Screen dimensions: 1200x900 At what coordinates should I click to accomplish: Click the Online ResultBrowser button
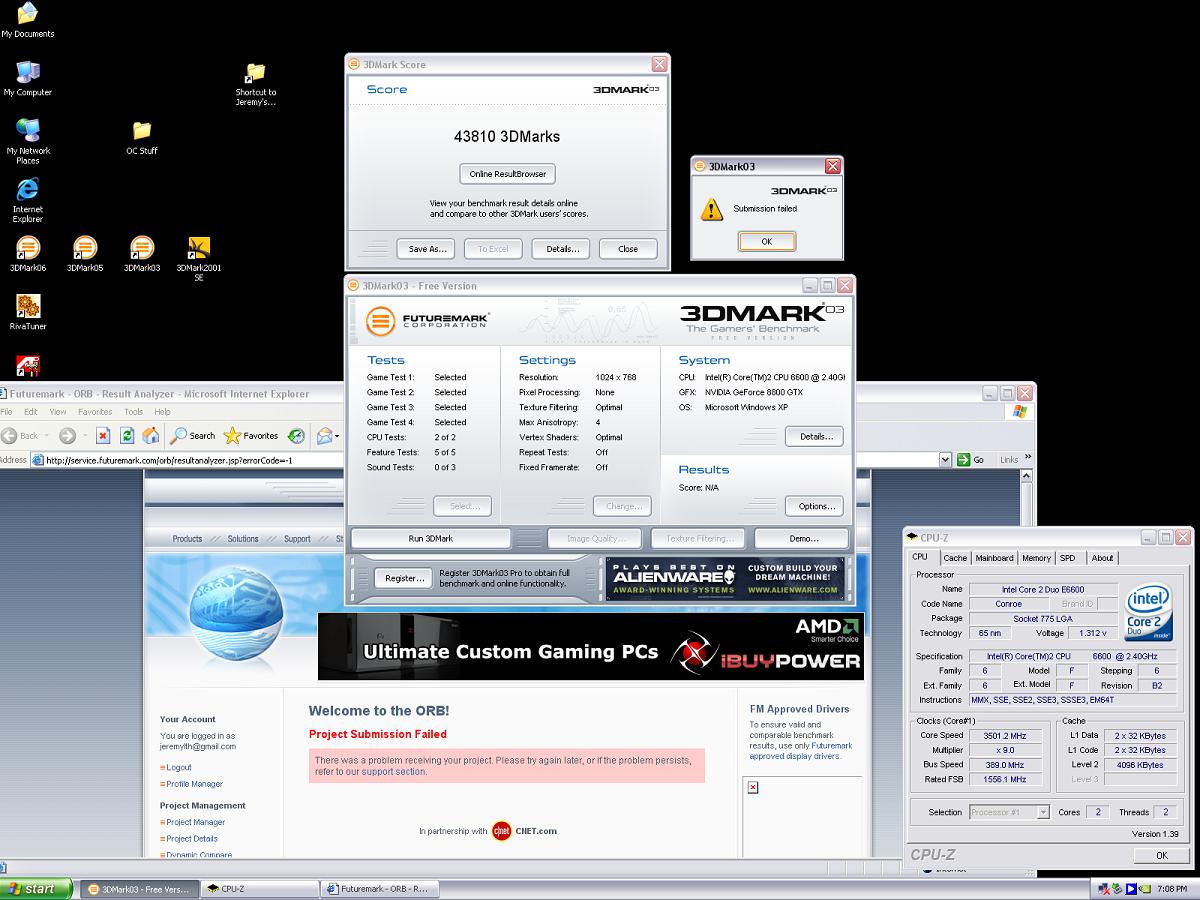click(508, 173)
